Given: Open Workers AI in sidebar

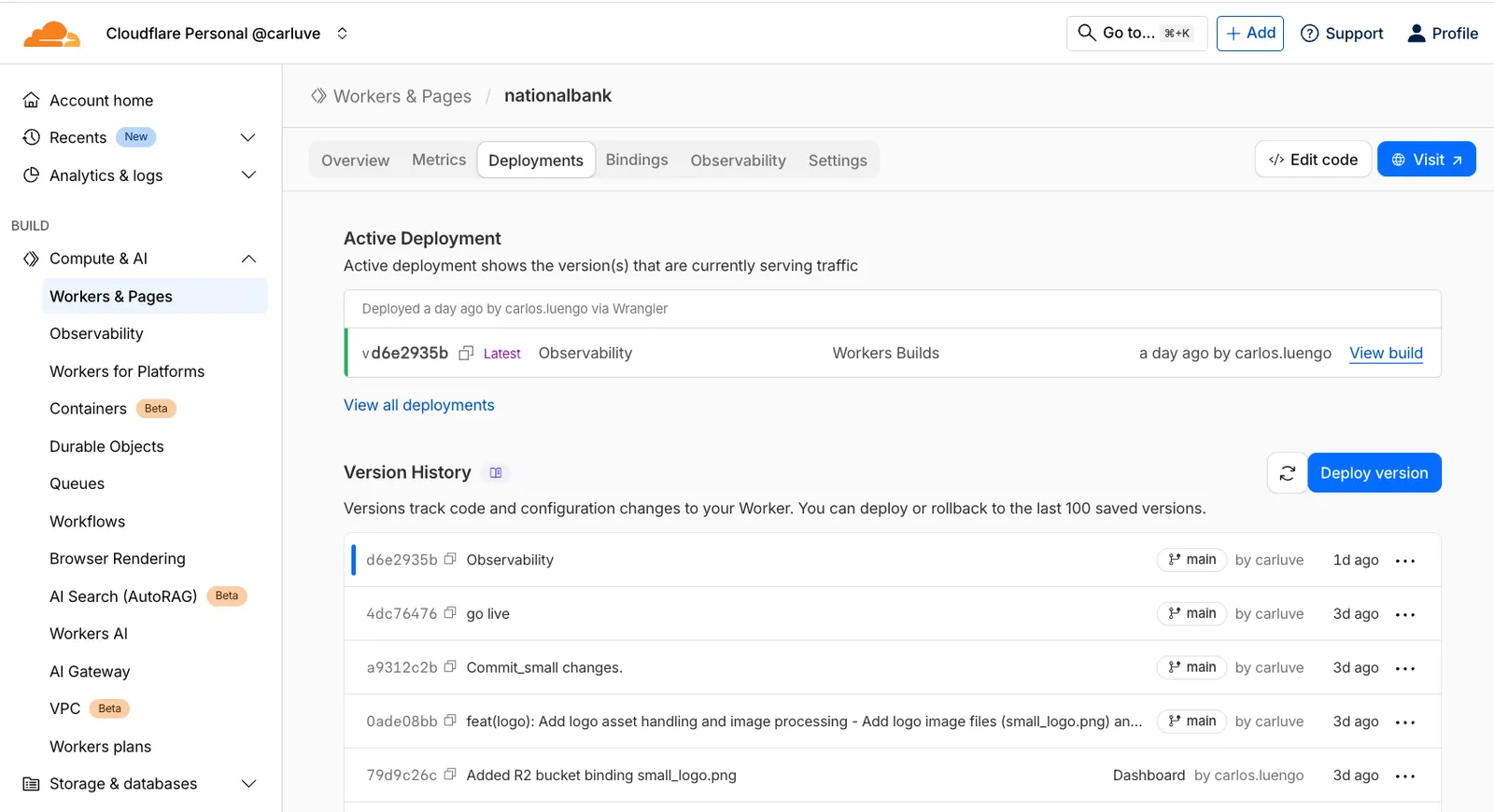Looking at the screenshot, I should [89, 634].
